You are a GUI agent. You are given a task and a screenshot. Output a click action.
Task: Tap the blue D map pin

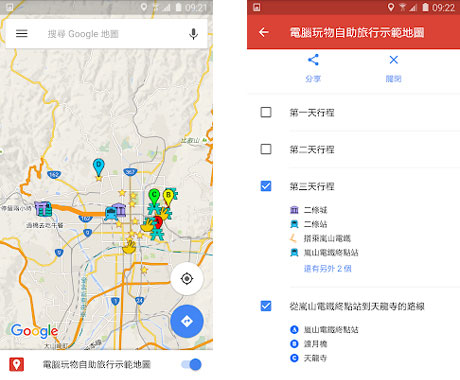click(x=99, y=167)
